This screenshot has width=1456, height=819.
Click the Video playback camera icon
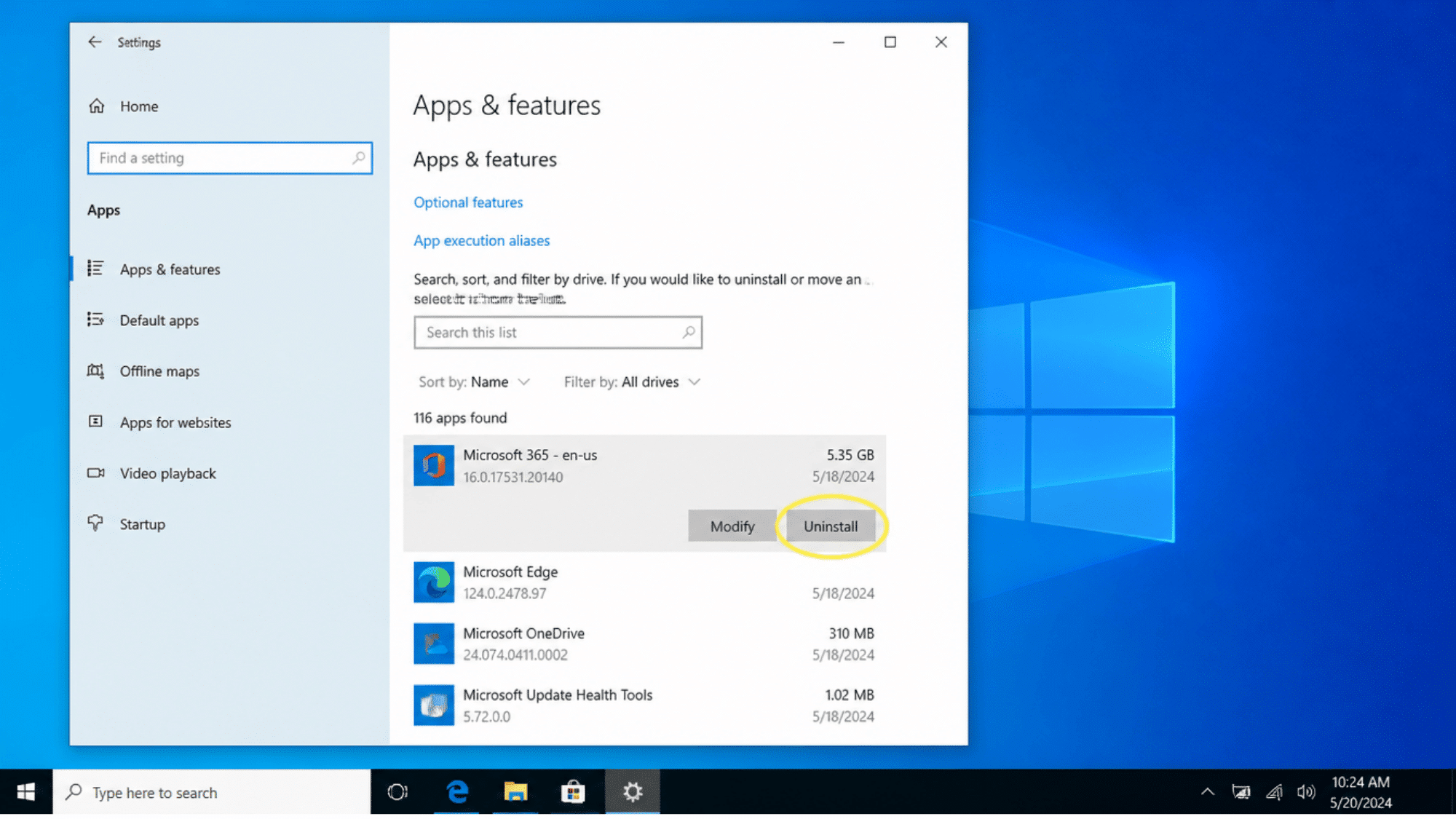[95, 472]
